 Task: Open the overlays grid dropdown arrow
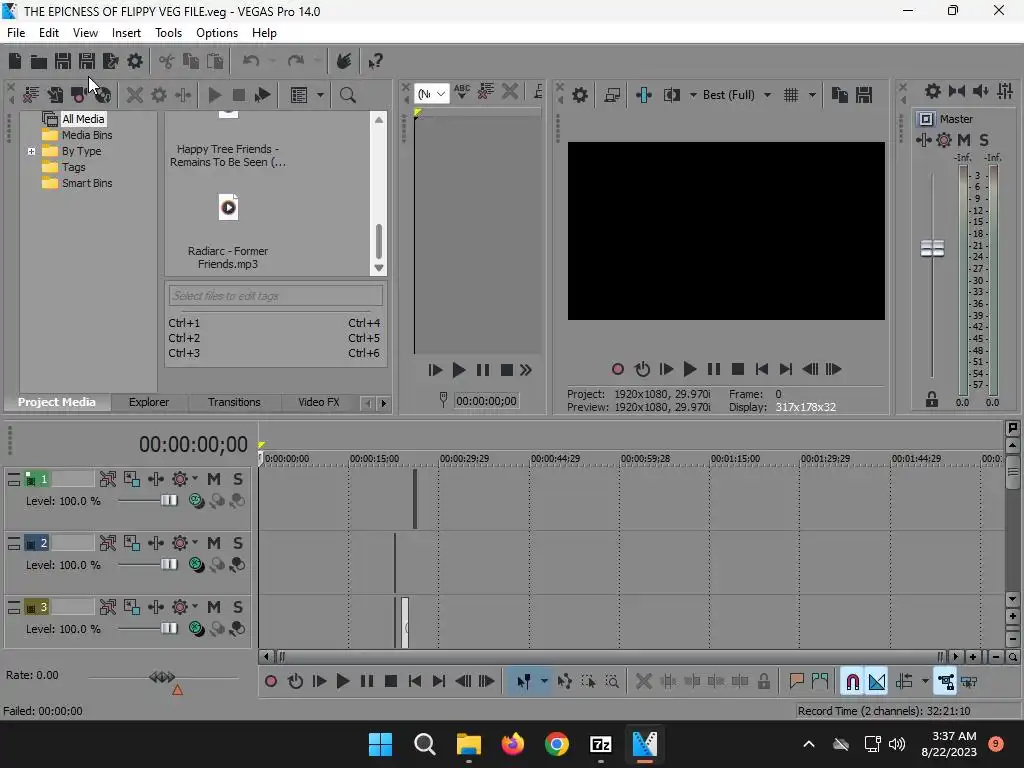tap(812, 95)
